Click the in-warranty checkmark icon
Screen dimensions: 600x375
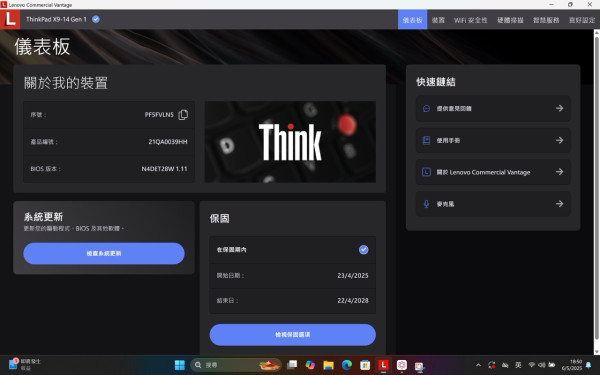[x=364, y=249]
